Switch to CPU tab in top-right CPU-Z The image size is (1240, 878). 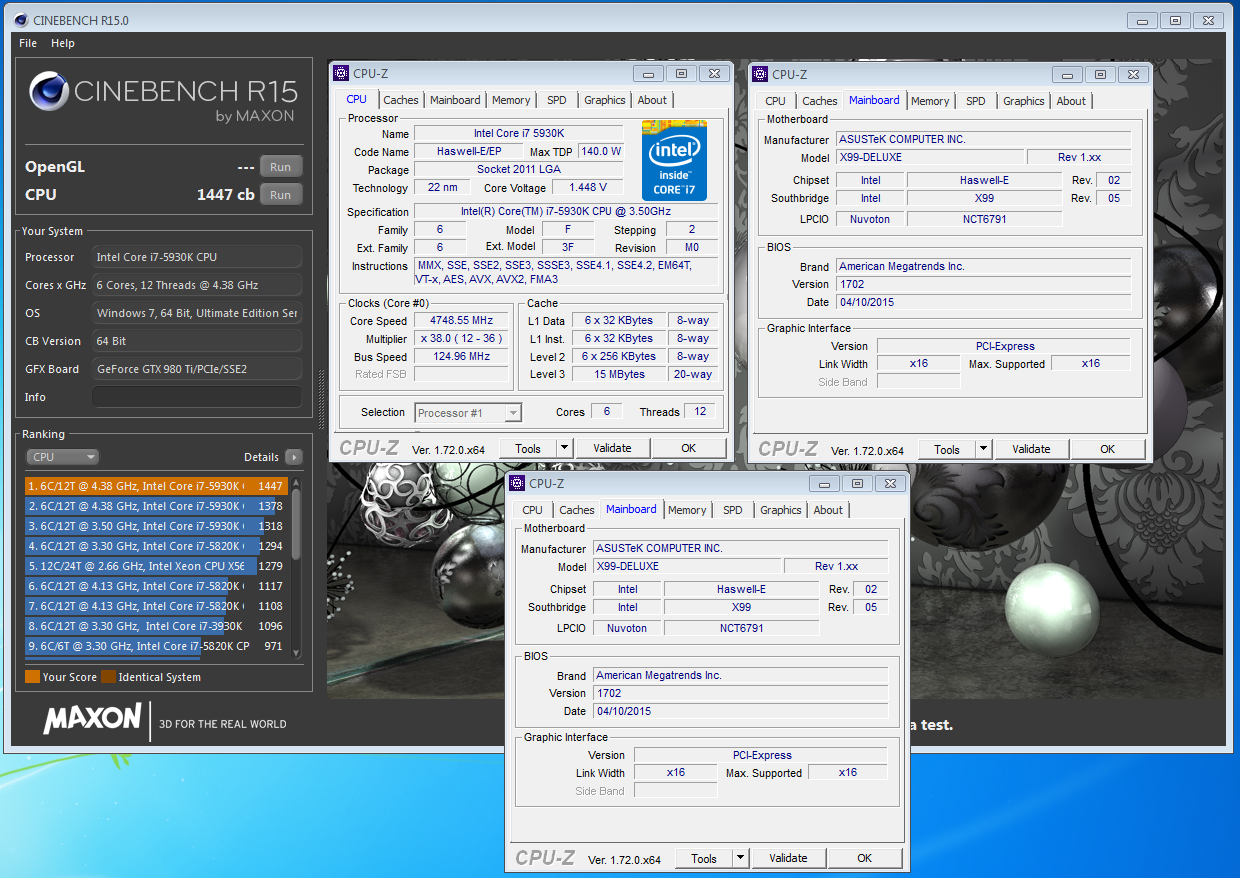point(775,101)
